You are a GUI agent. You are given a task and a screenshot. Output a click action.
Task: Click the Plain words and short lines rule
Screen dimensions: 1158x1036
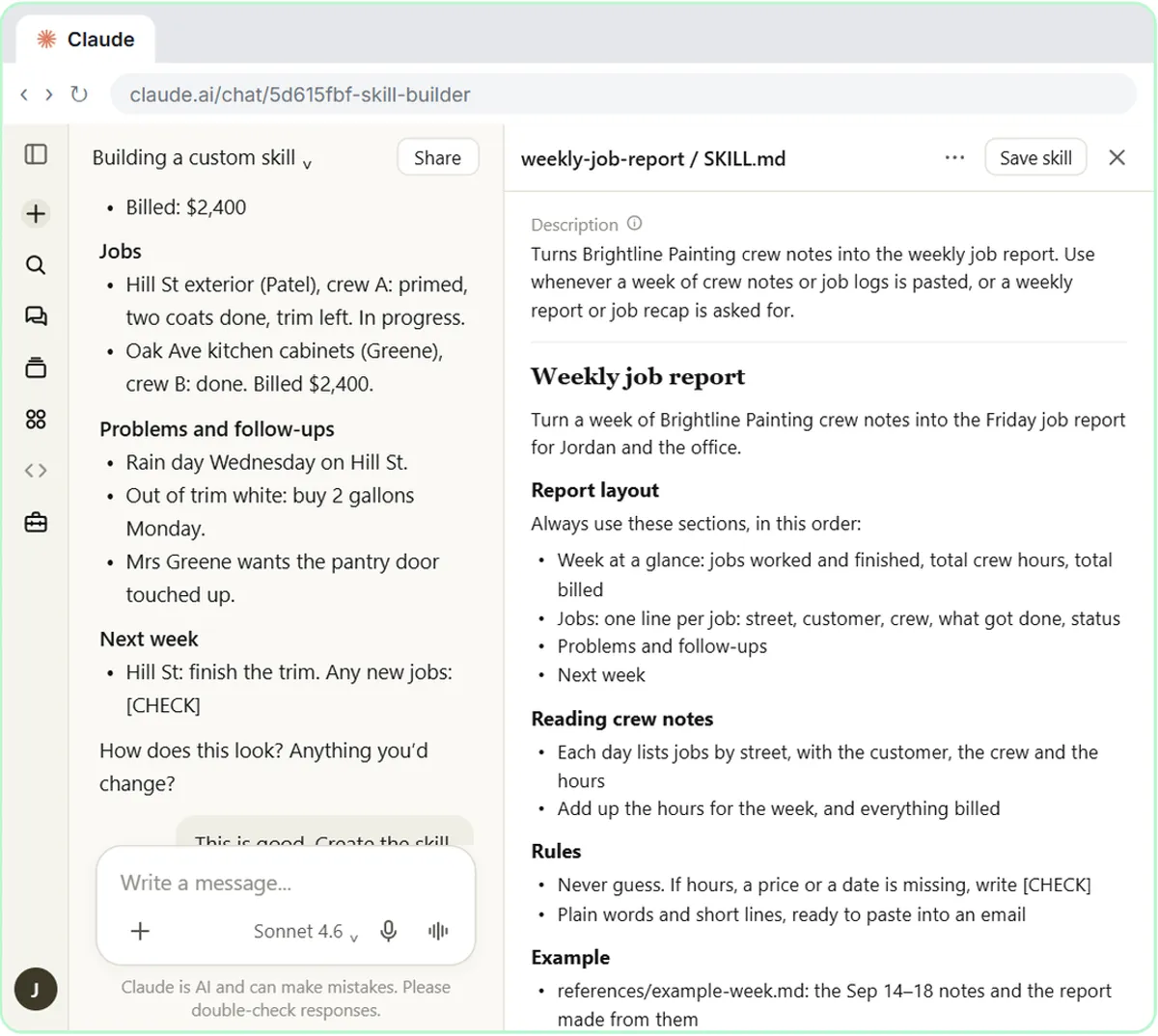coord(791,914)
